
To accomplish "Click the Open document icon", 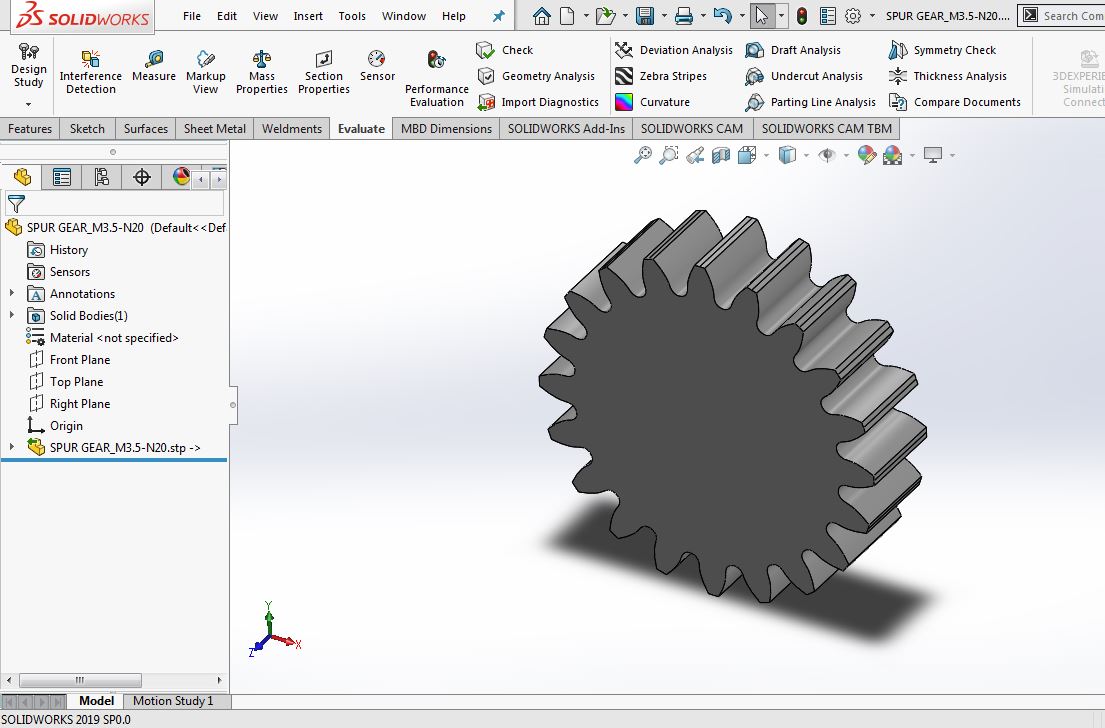I will pyautogui.click(x=605, y=16).
